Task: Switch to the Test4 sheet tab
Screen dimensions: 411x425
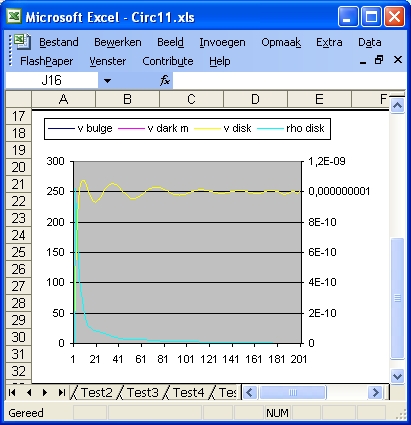Action: pyautogui.click(x=188, y=392)
